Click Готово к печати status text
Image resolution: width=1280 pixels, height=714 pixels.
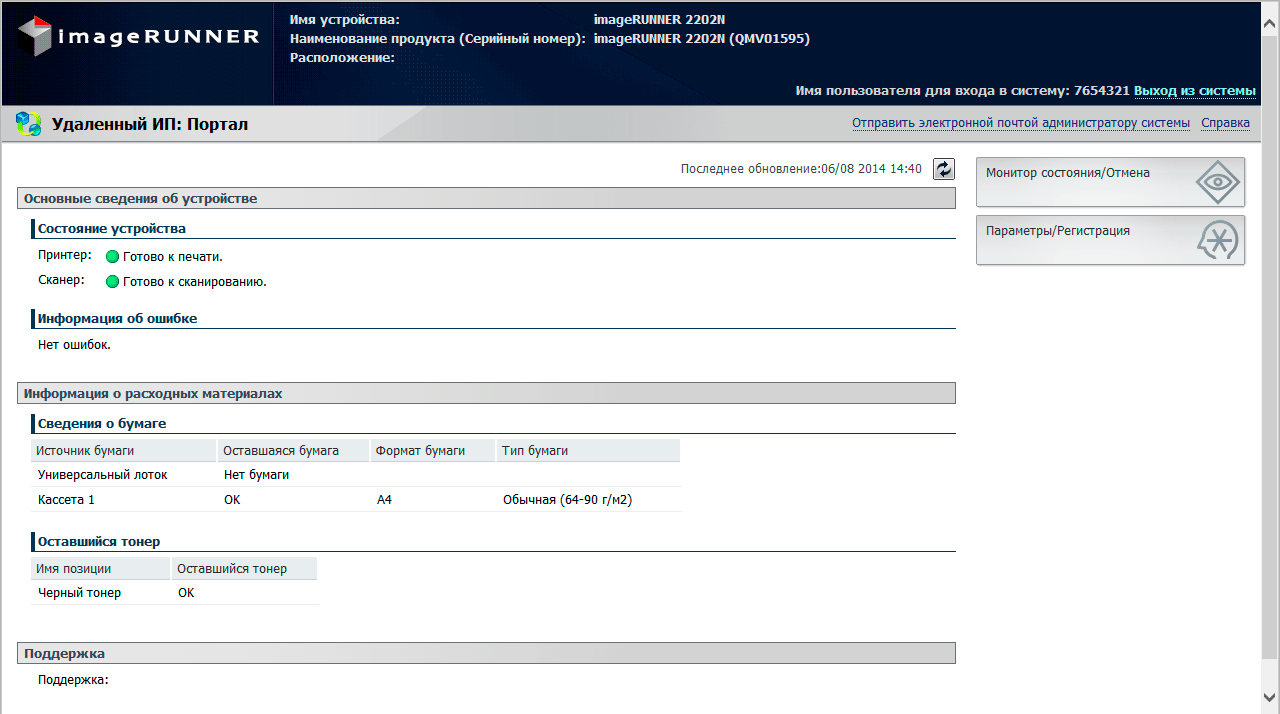(x=173, y=257)
